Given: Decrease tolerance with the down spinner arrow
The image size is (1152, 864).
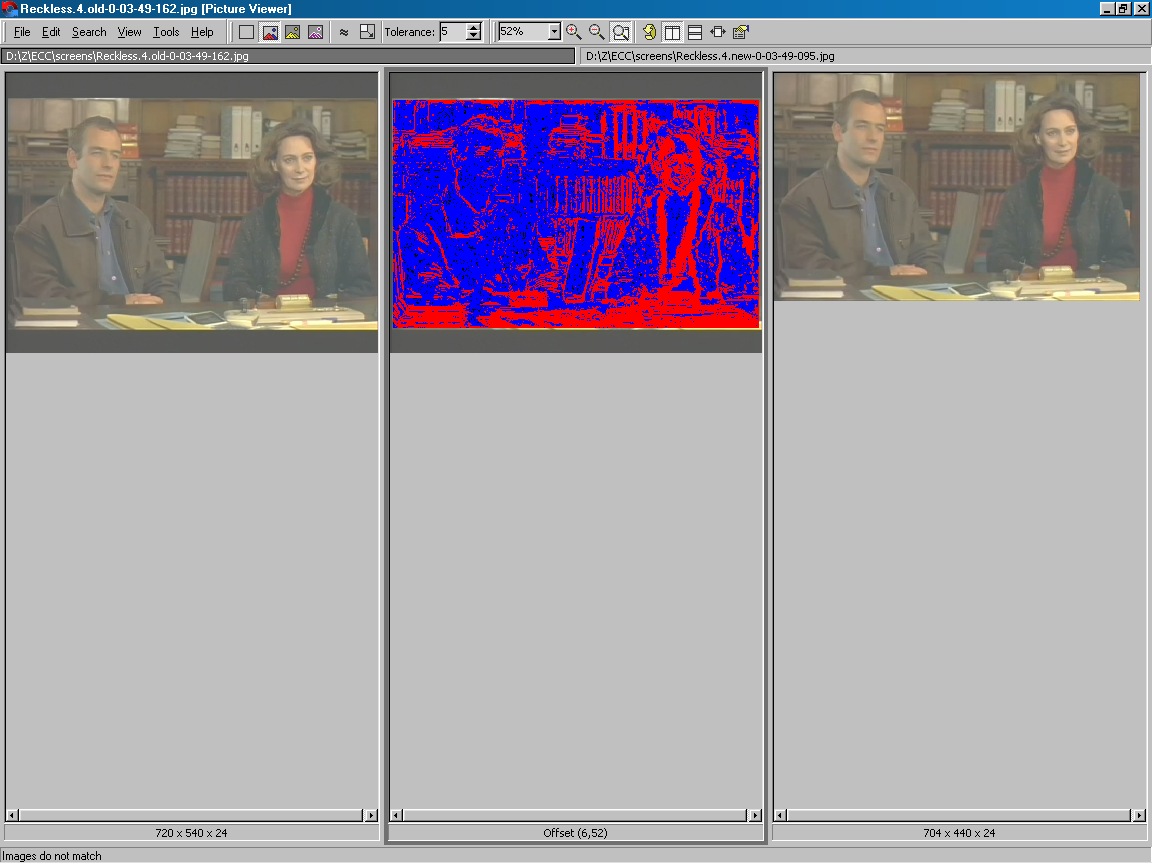Looking at the screenshot, I should coord(474,36).
